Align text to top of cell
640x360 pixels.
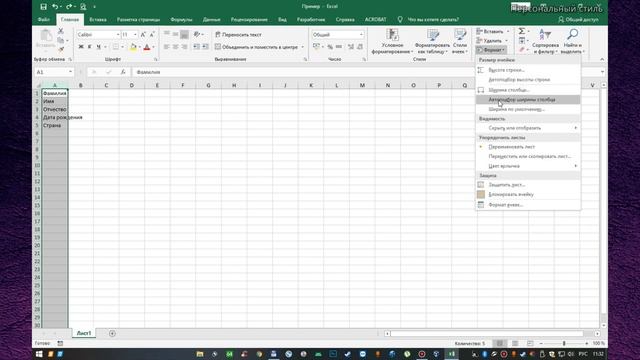click(x=167, y=34)
